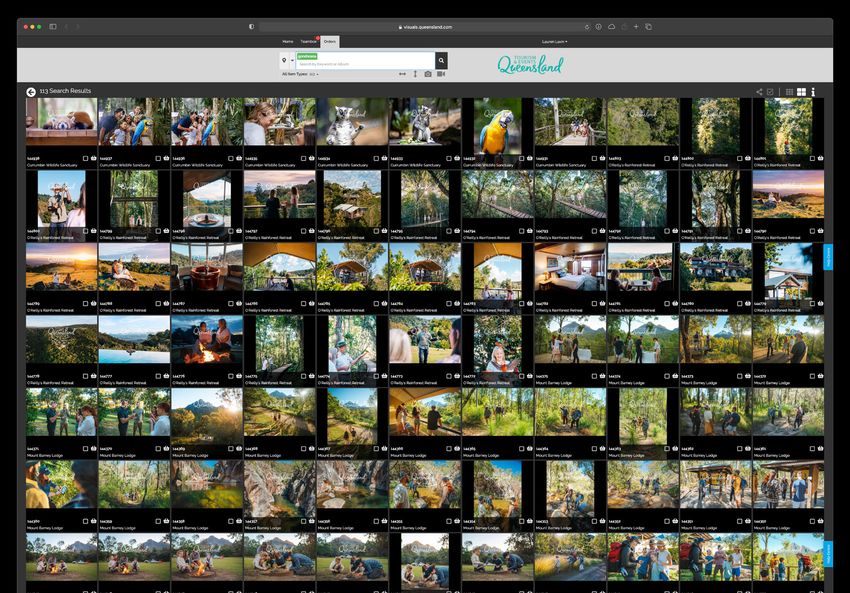The width and height of the screenshot is (850, 593).
Task: Click the green search tag in search box
Action: [307, 56]
